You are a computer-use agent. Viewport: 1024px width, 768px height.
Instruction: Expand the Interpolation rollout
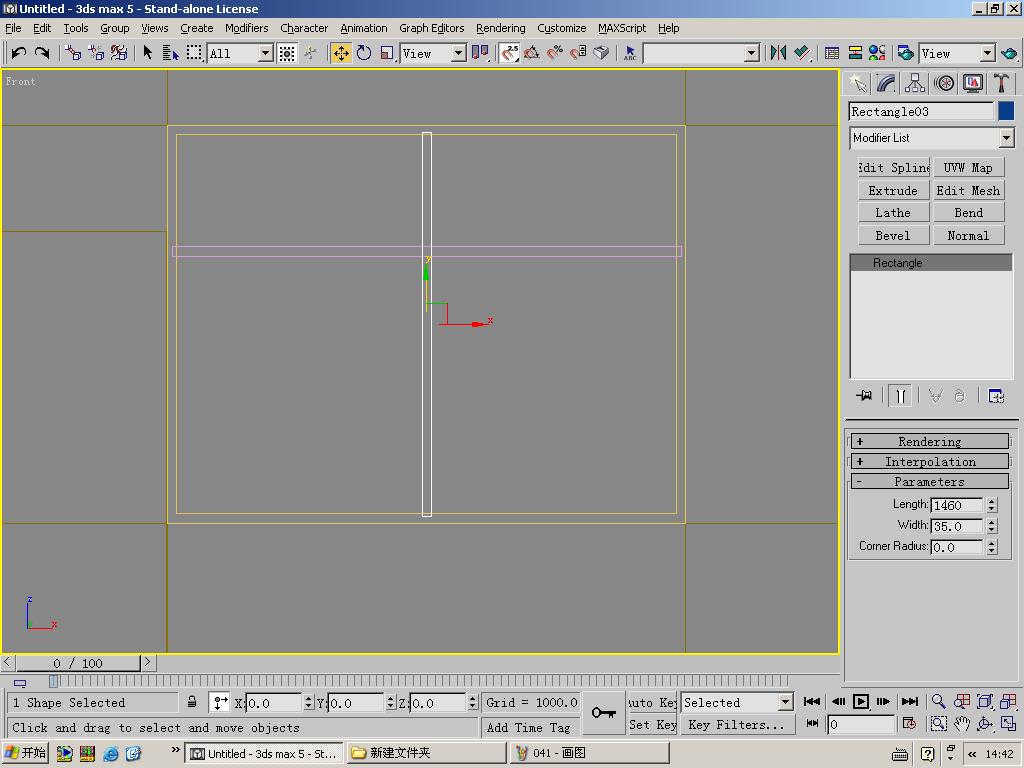point(930,462)
